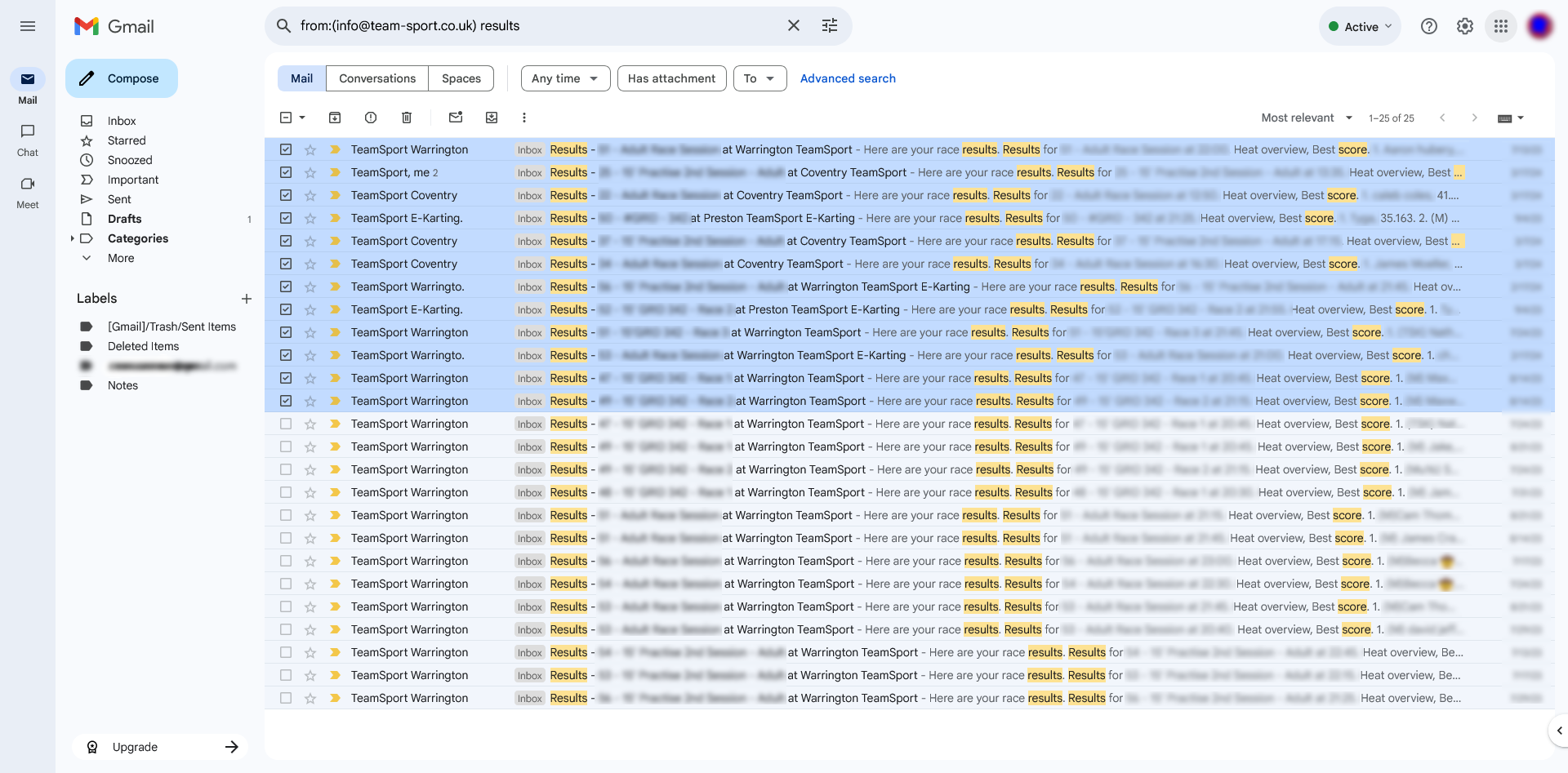Open the Active status dropdown

[x=1360, y=26]
